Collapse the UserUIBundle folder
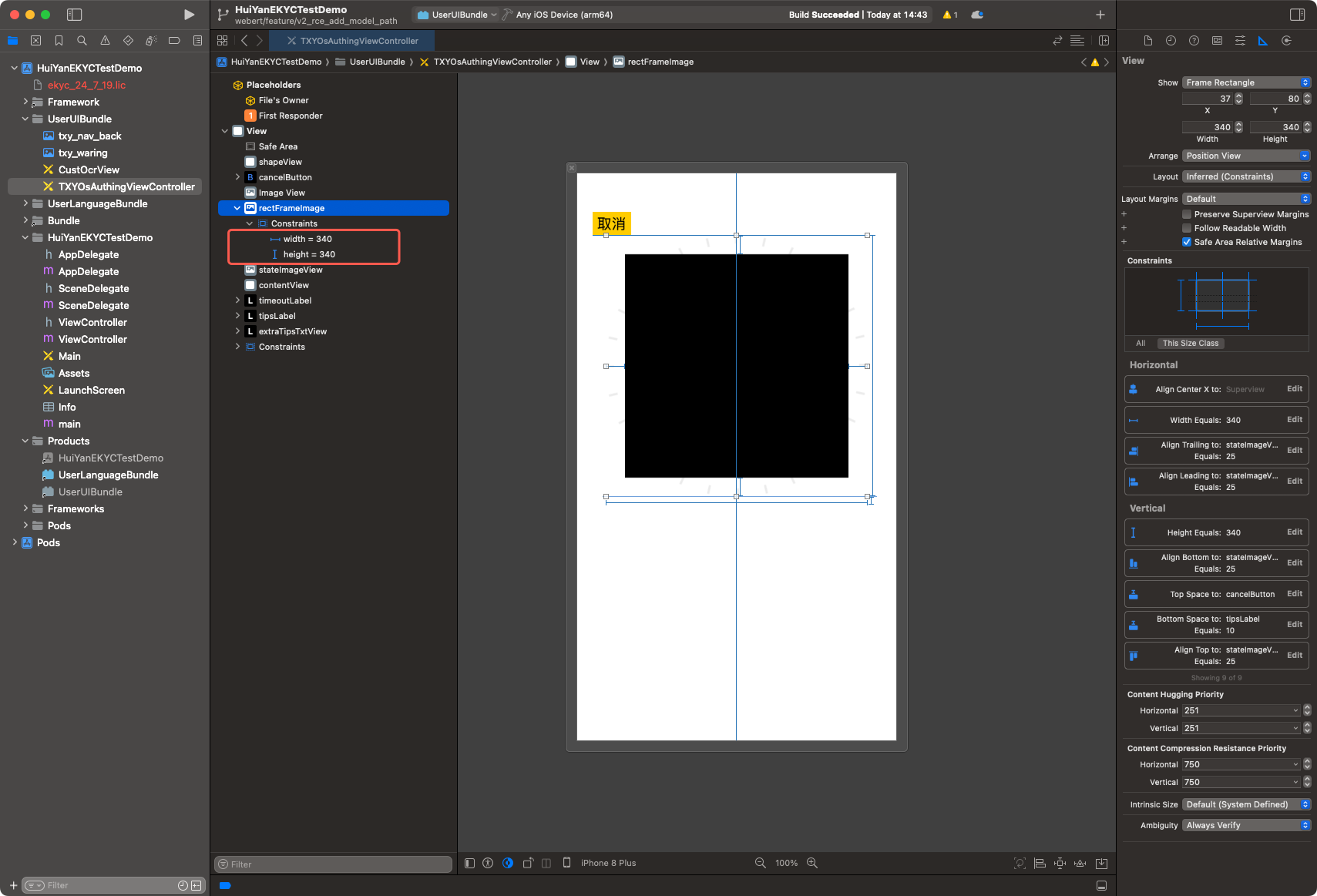1317x896 pixels. click(25, 119)
